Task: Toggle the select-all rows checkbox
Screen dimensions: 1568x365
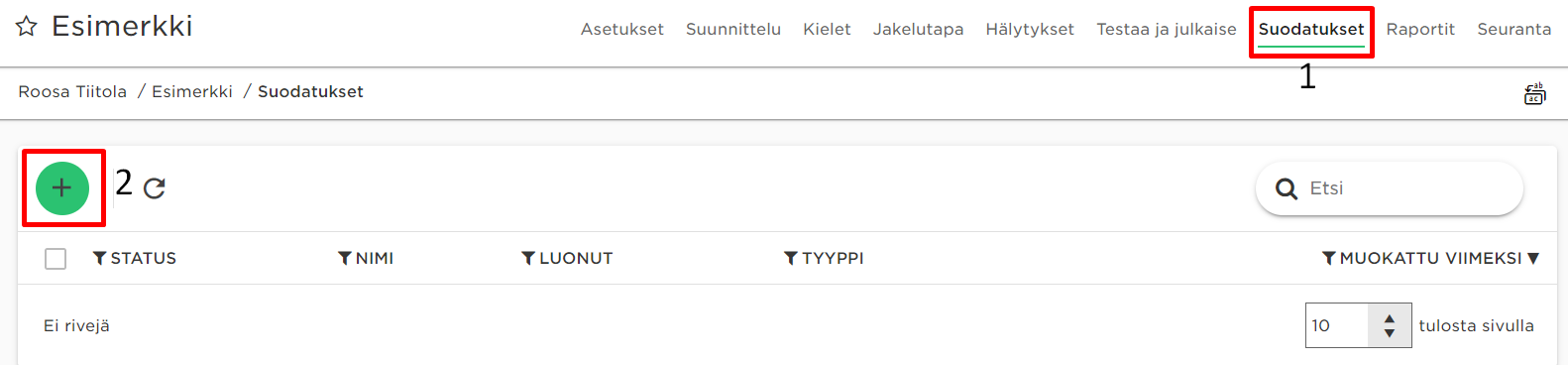Action: (x=56, y=259)
